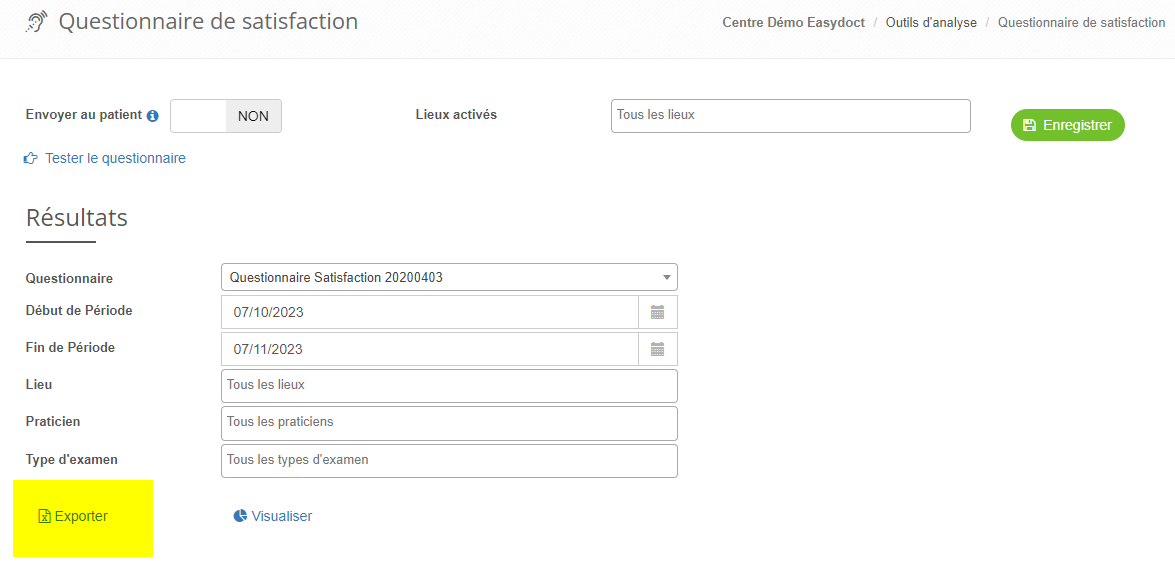Open the calendar picker for Fin de Période
Image resolution: width=1175 pixels, height=568 pixels.
pyautogui.click(x=657, y=349)
